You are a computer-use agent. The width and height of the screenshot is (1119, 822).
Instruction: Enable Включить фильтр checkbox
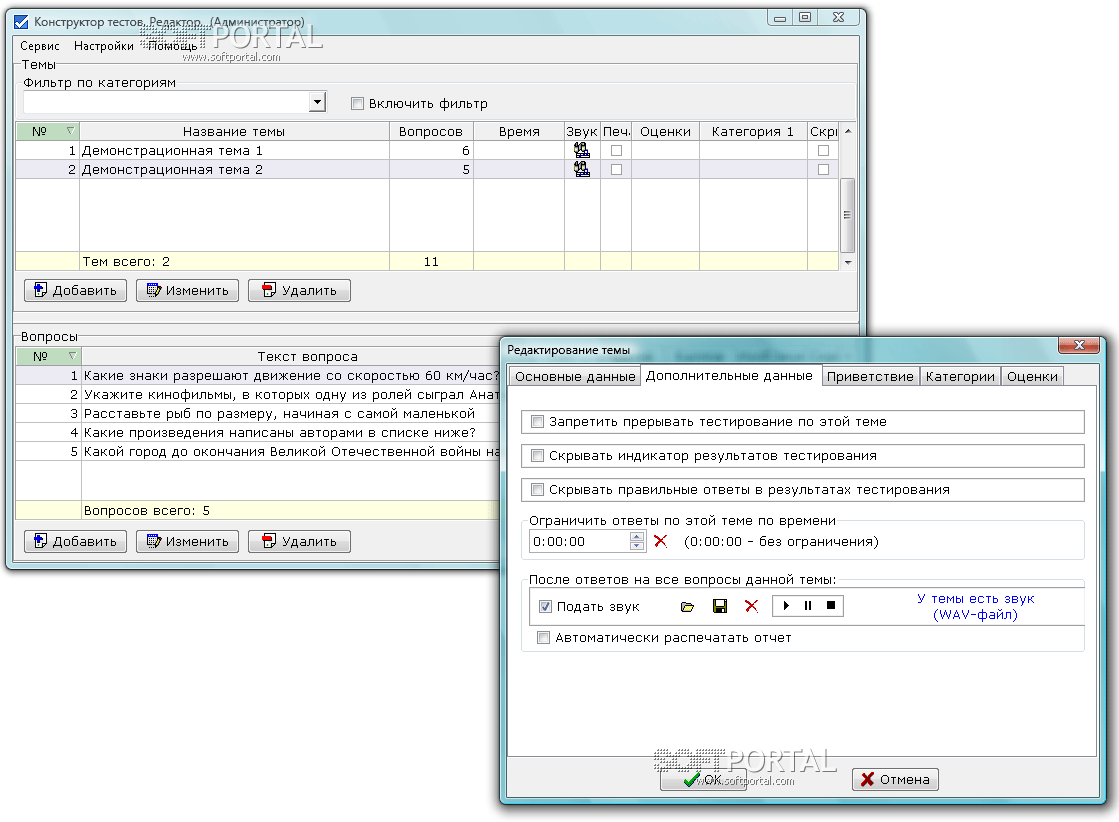(x=358, y=103)
